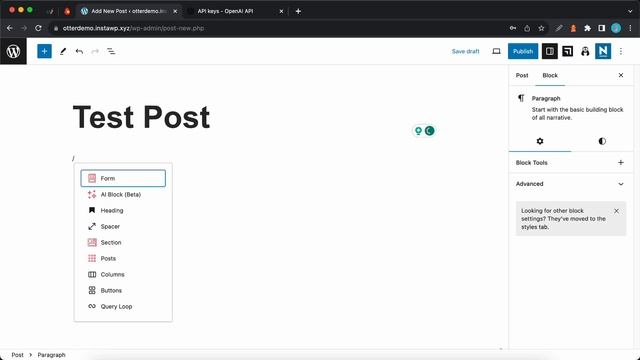This screenshot has height=360, width=640.
Task: Open the penguin plugin sidebar icon
Action: [x=585, y=51]
